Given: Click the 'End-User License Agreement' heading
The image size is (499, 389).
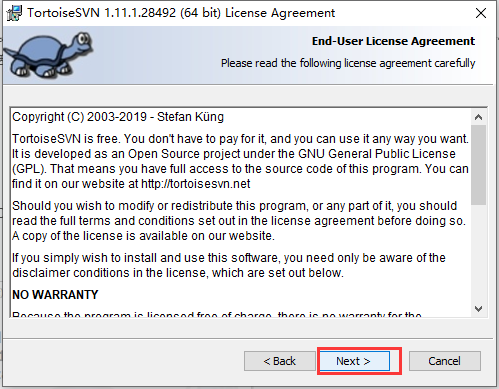Looking at the screenshot, I should 393,41.
